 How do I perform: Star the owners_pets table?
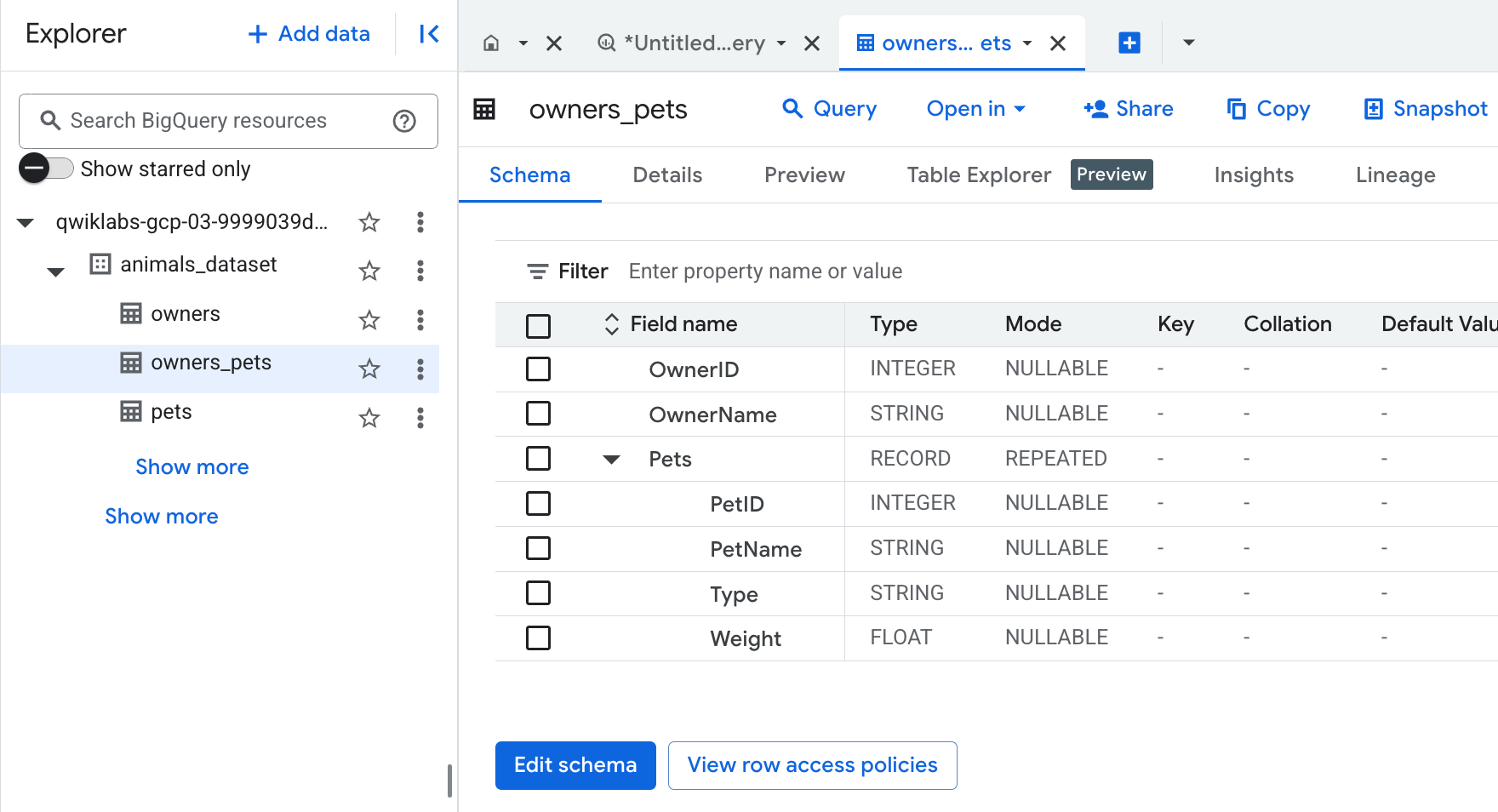(x=369, y=369)
